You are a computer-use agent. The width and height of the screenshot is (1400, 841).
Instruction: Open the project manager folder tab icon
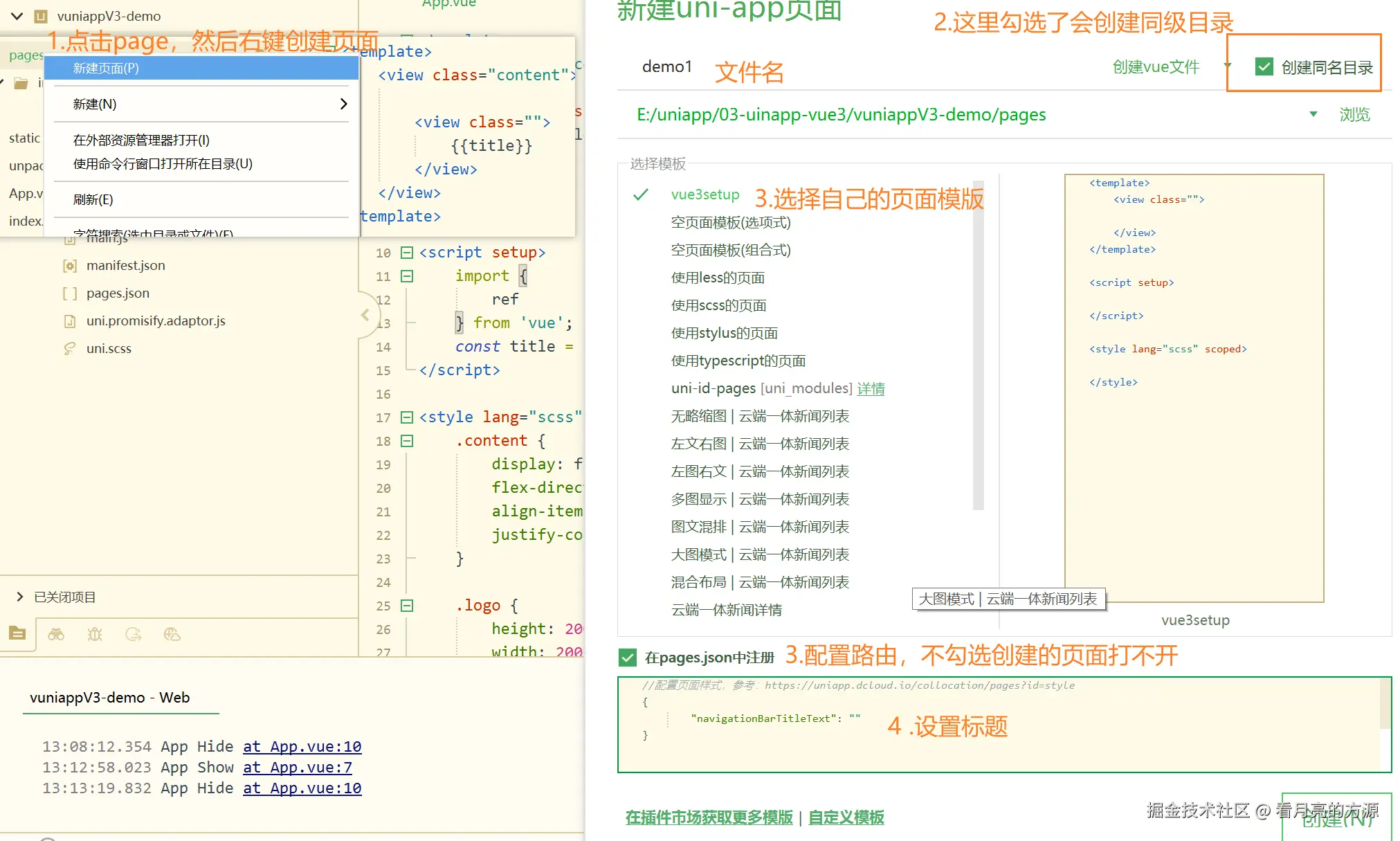tap(17, 633)
